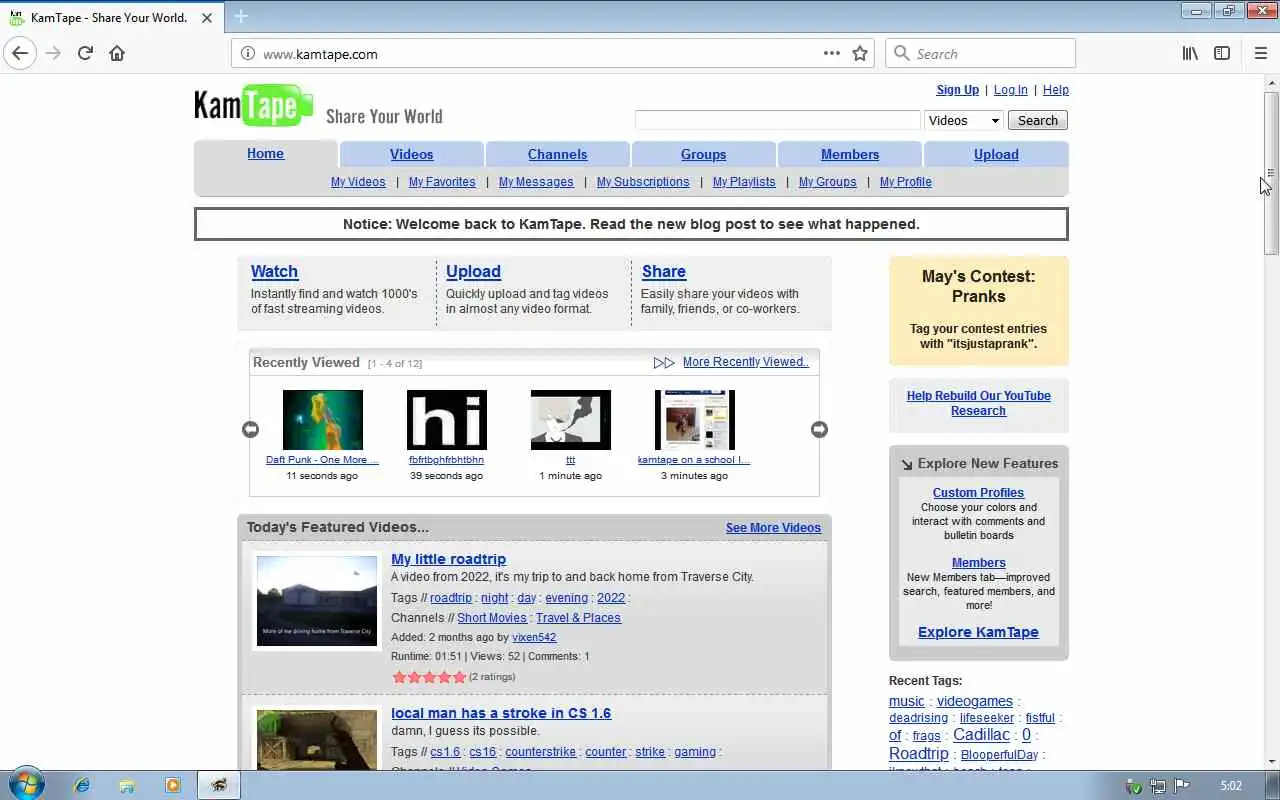
Task: Open site information icon in address bar
Action: pos(247,54)
